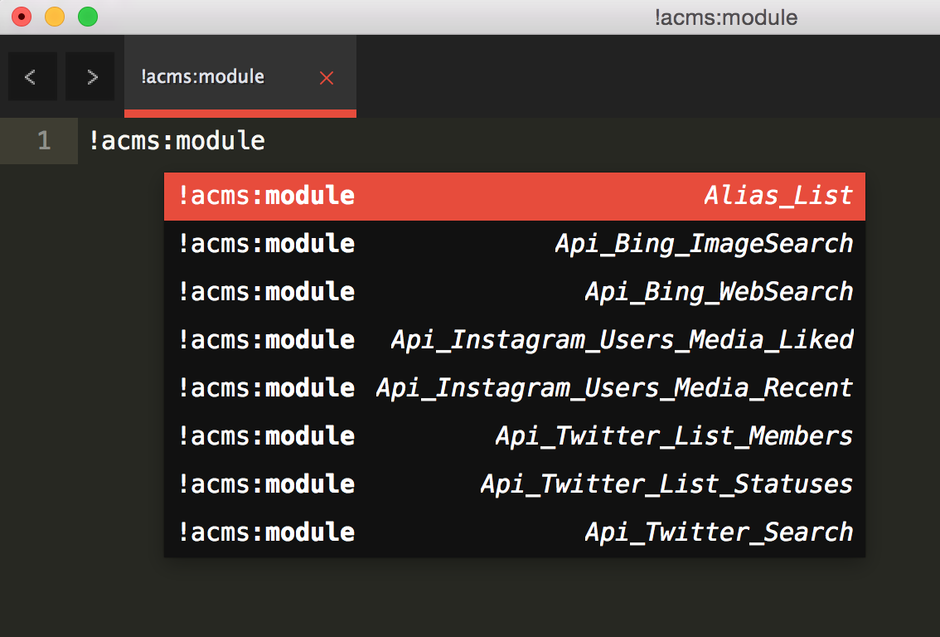Click the next tab forward arrow
This screenshot has height=637, width=940.
[x=91, y=77]
